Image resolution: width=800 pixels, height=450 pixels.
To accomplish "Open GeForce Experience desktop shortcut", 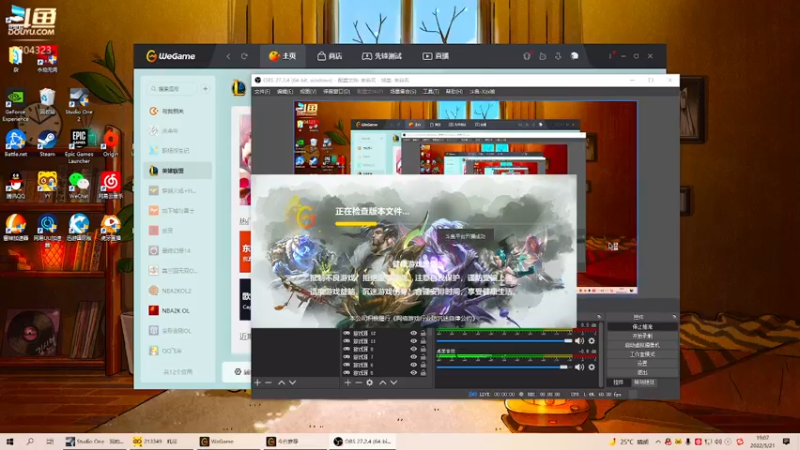I will 15,105.
